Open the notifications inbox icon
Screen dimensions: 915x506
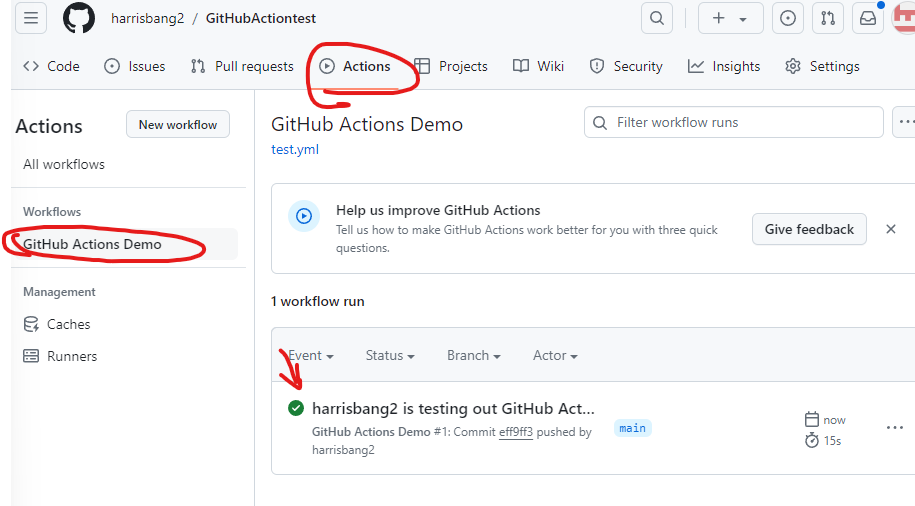868,18
